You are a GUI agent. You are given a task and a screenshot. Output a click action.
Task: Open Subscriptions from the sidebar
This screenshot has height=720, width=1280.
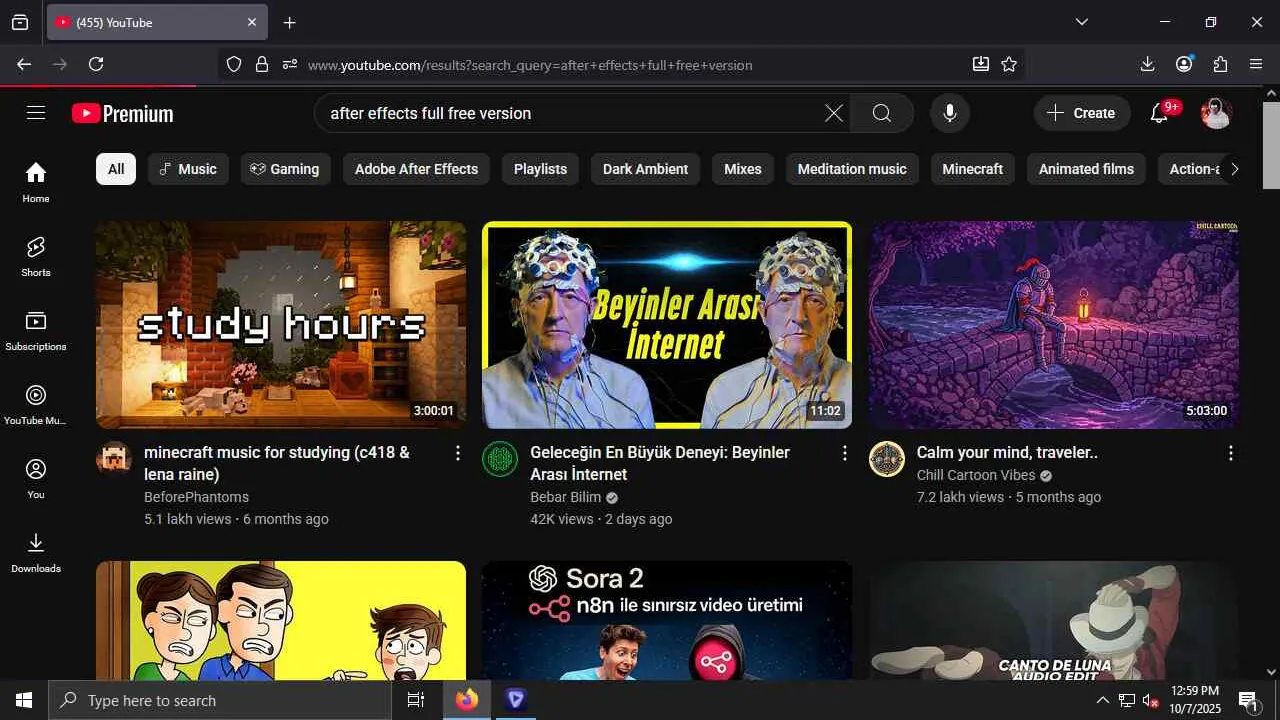36,330
